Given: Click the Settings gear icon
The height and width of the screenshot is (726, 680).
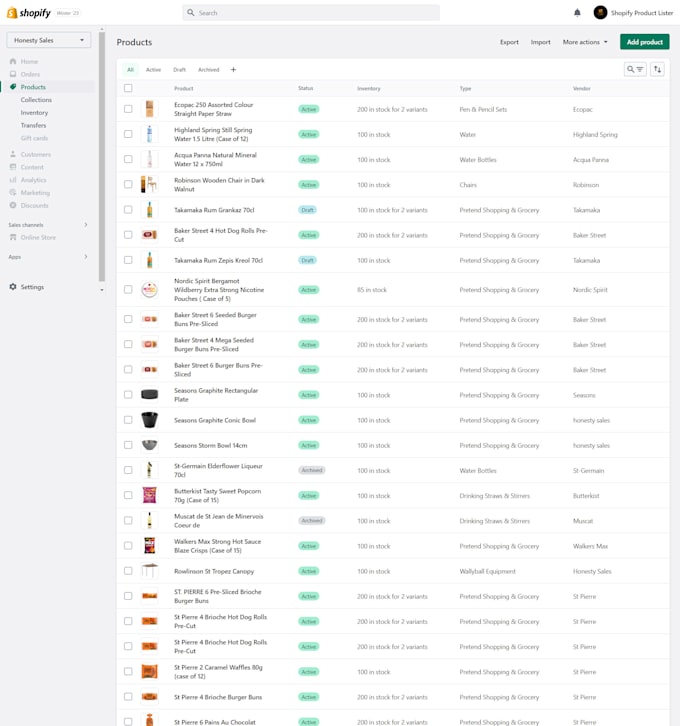Looking at the screenshot, I should [13, 287].
